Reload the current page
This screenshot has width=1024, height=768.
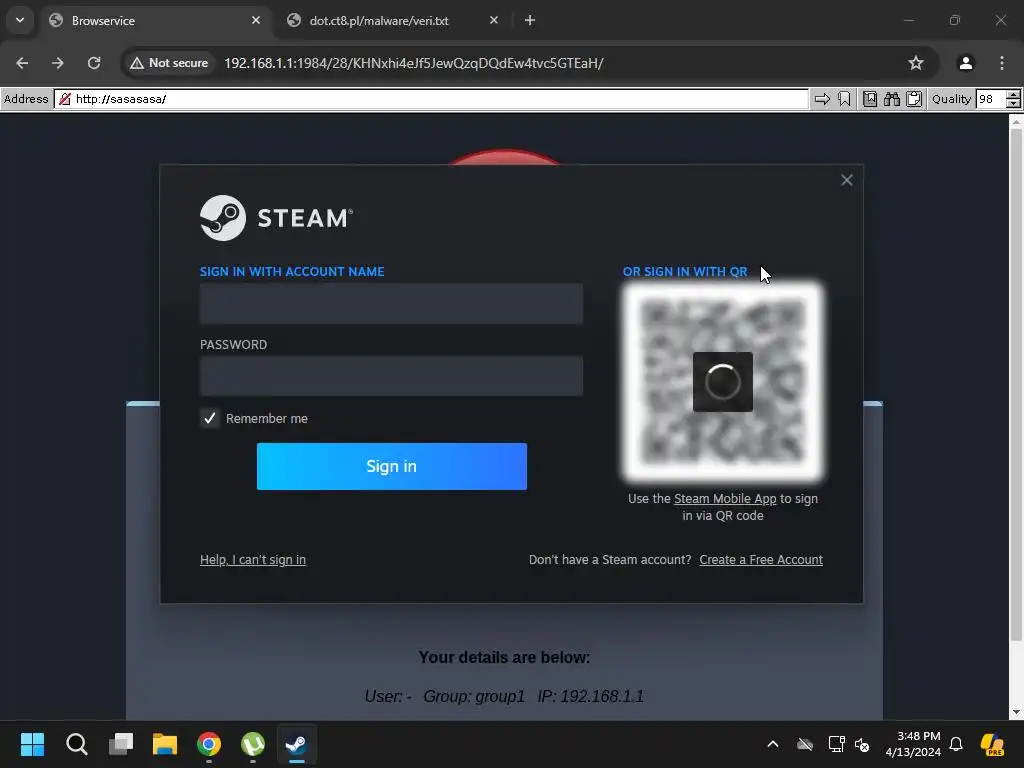pyautogui.click(x=94, y=63)
